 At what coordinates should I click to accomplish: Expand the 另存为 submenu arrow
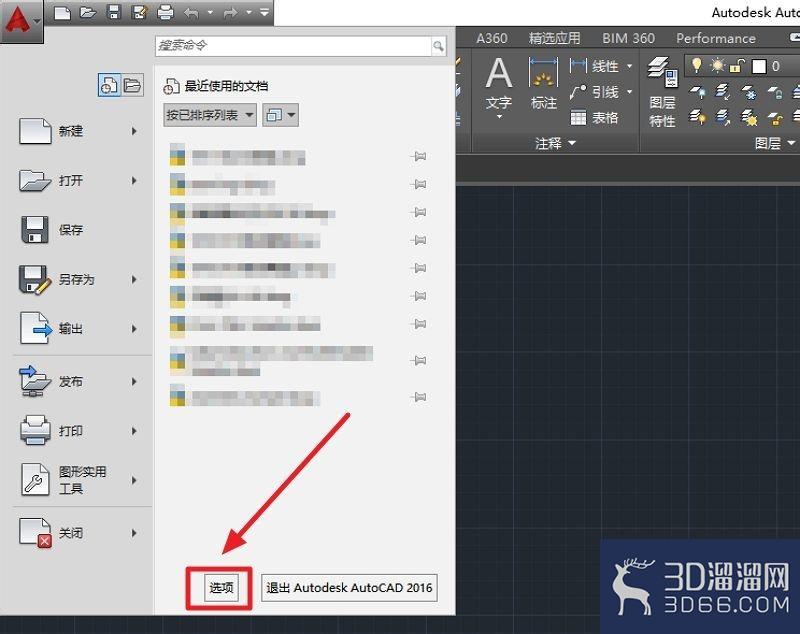pos(134,280)
